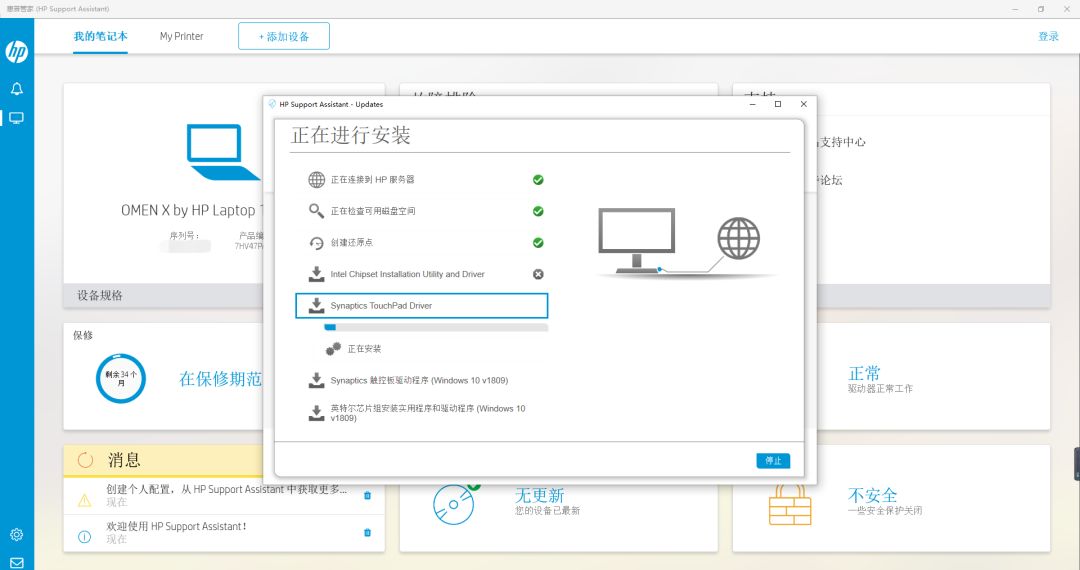This screenshot has width=1080, height=570.
Task: Click green check for 正在连接到 HP 服务器
Action: 538,180
